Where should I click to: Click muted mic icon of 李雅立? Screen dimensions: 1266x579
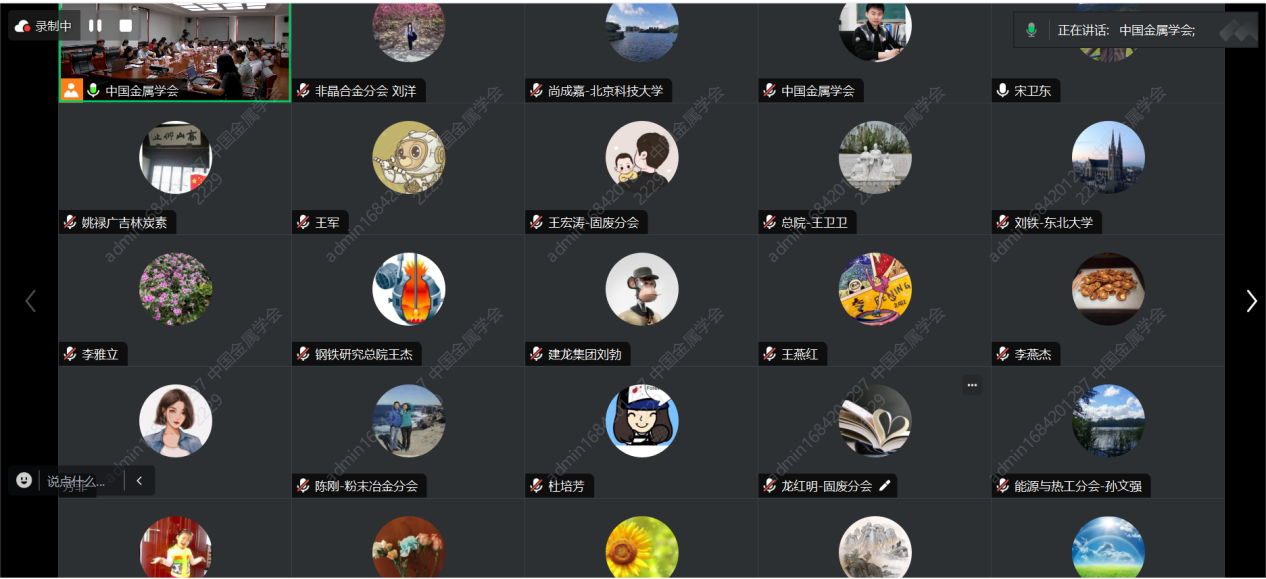click(71, 354)
